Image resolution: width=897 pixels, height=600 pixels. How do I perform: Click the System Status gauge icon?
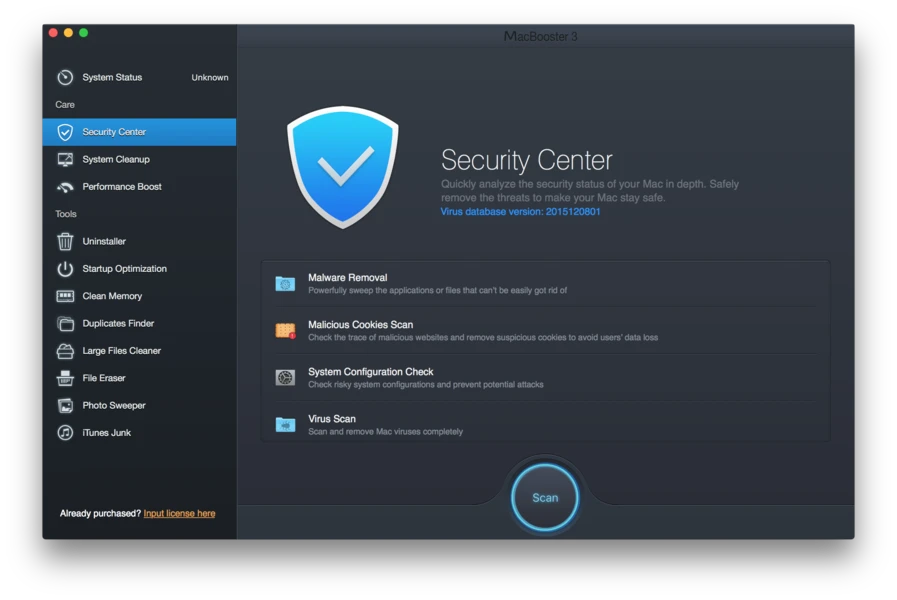coord(65,77)
